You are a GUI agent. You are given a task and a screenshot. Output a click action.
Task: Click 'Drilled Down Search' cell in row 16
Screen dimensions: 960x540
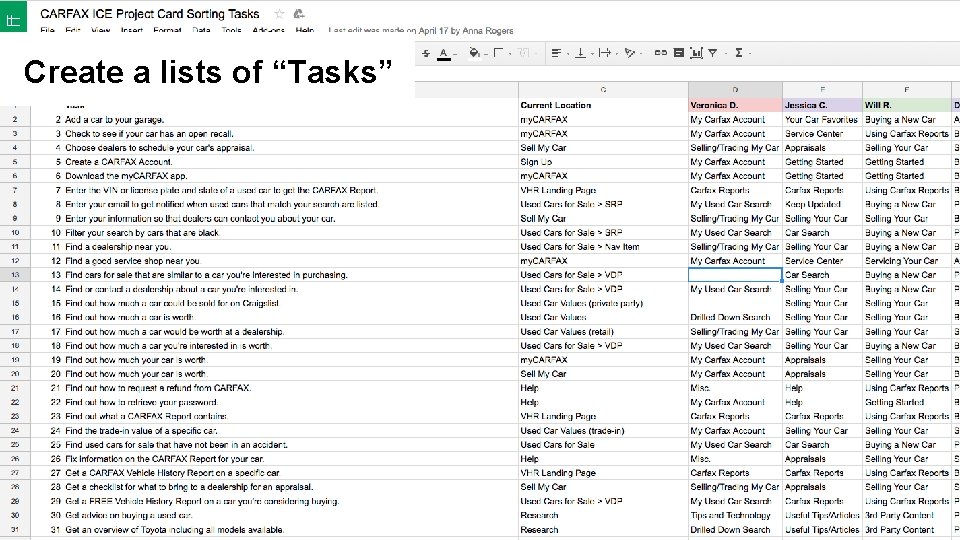coord(735,317)
